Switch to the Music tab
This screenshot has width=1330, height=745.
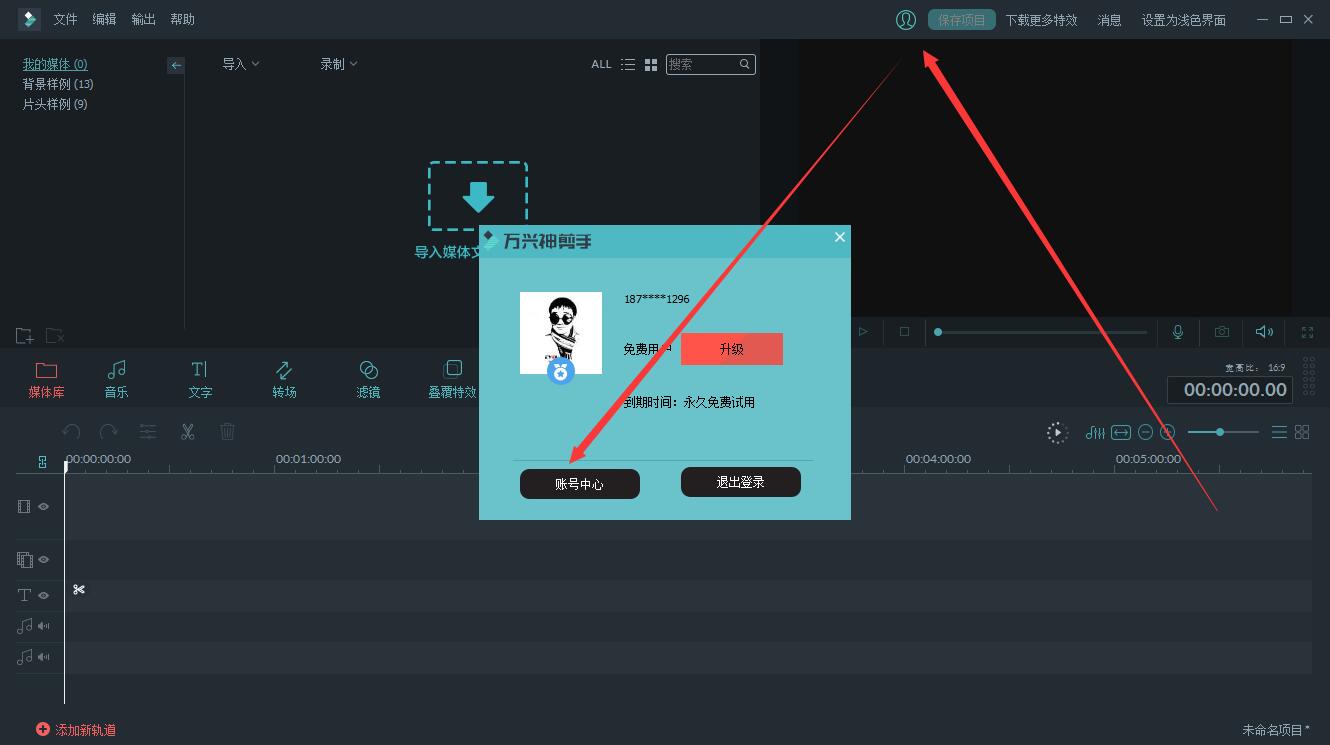[x=116, y=380]
